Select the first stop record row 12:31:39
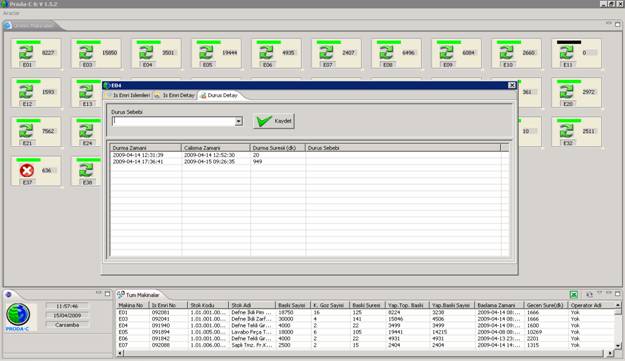 click(305, 155)
